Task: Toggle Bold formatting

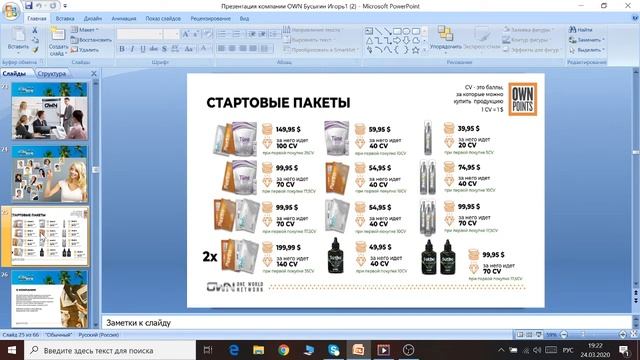Action: pos(122,49)
